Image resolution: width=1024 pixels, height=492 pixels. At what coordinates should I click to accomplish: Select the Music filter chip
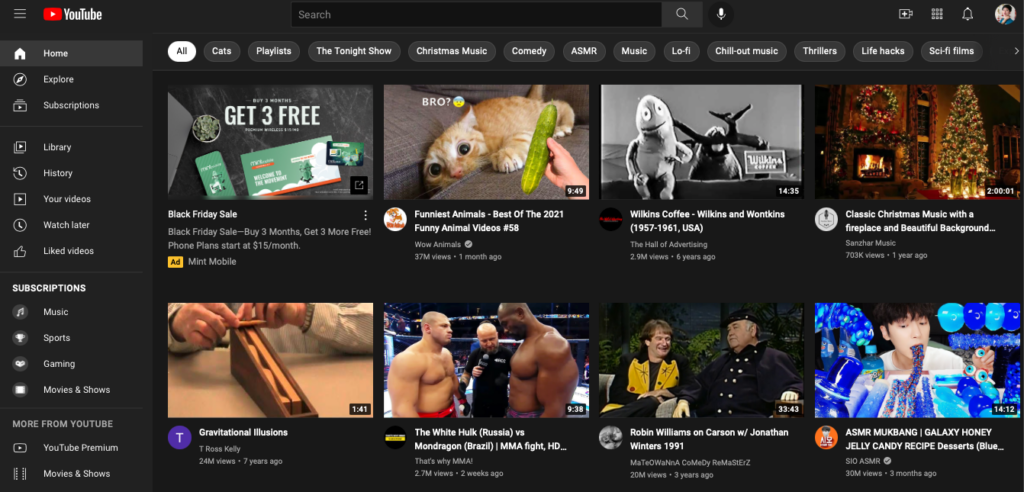634,51
